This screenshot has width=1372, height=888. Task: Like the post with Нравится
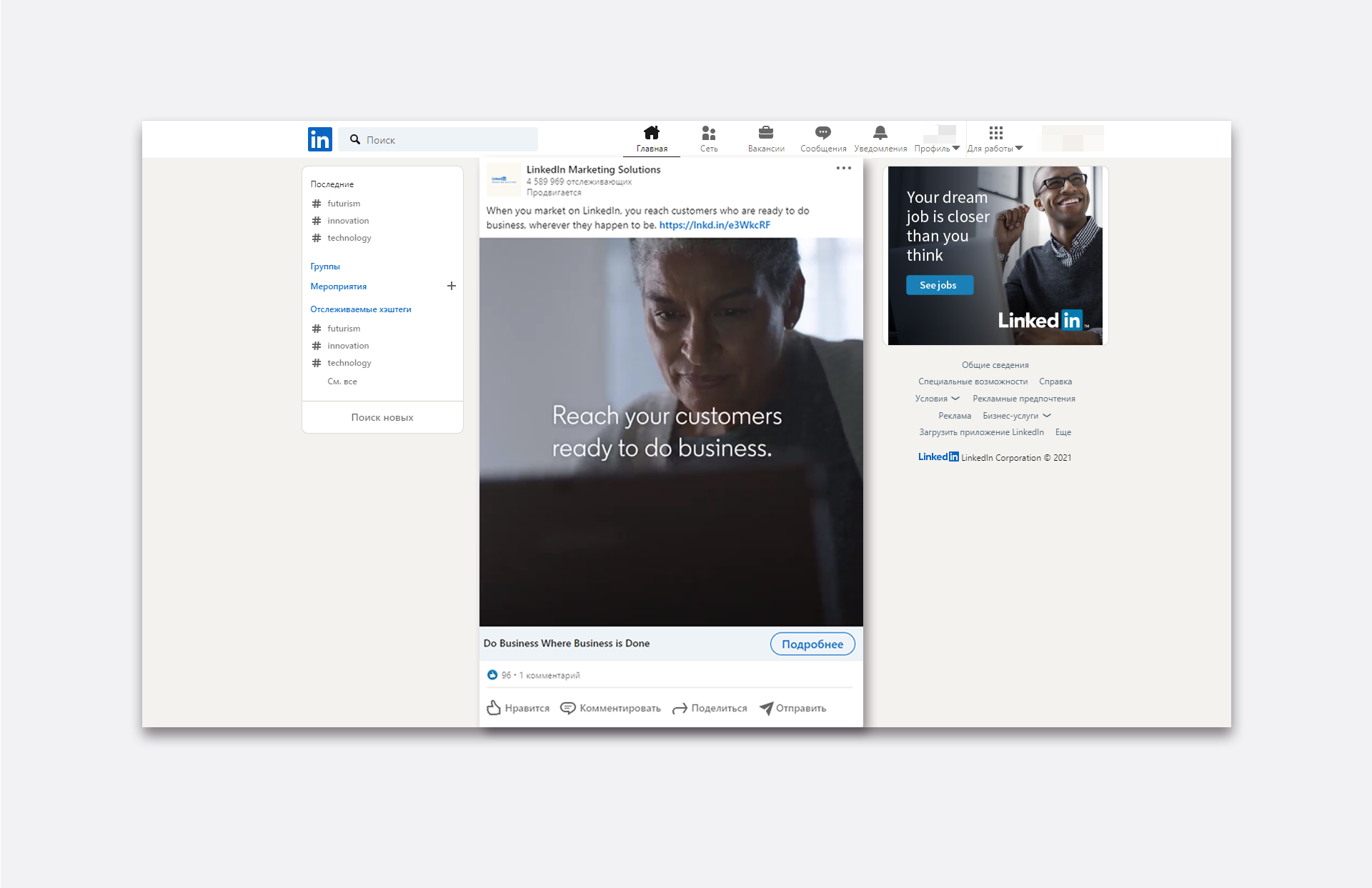(x=518, y=708)
